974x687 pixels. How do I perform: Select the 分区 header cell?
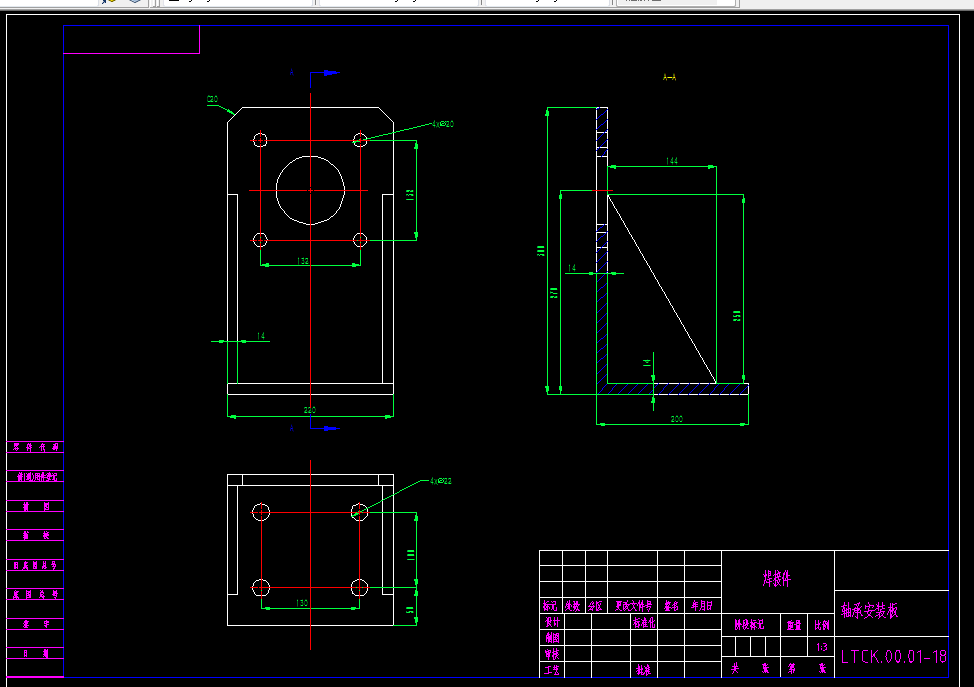595,606
